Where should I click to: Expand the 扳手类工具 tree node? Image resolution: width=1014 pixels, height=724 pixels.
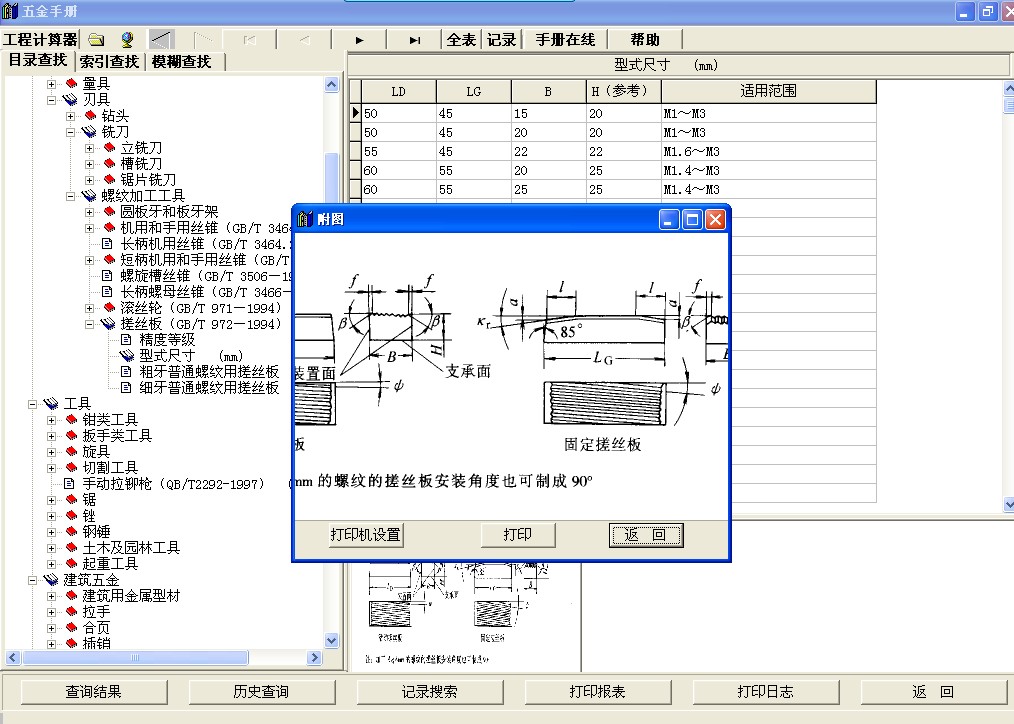(x=51, y=436)
